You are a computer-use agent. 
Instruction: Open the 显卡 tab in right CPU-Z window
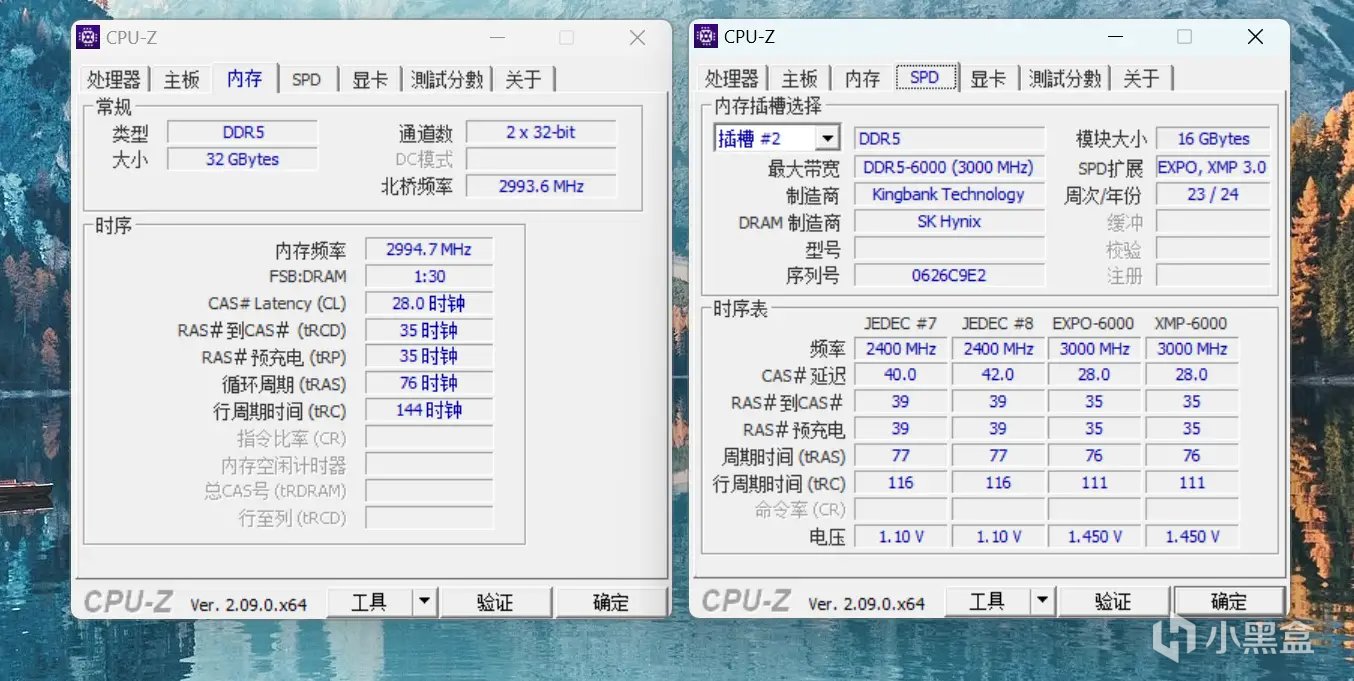(988, 79)
